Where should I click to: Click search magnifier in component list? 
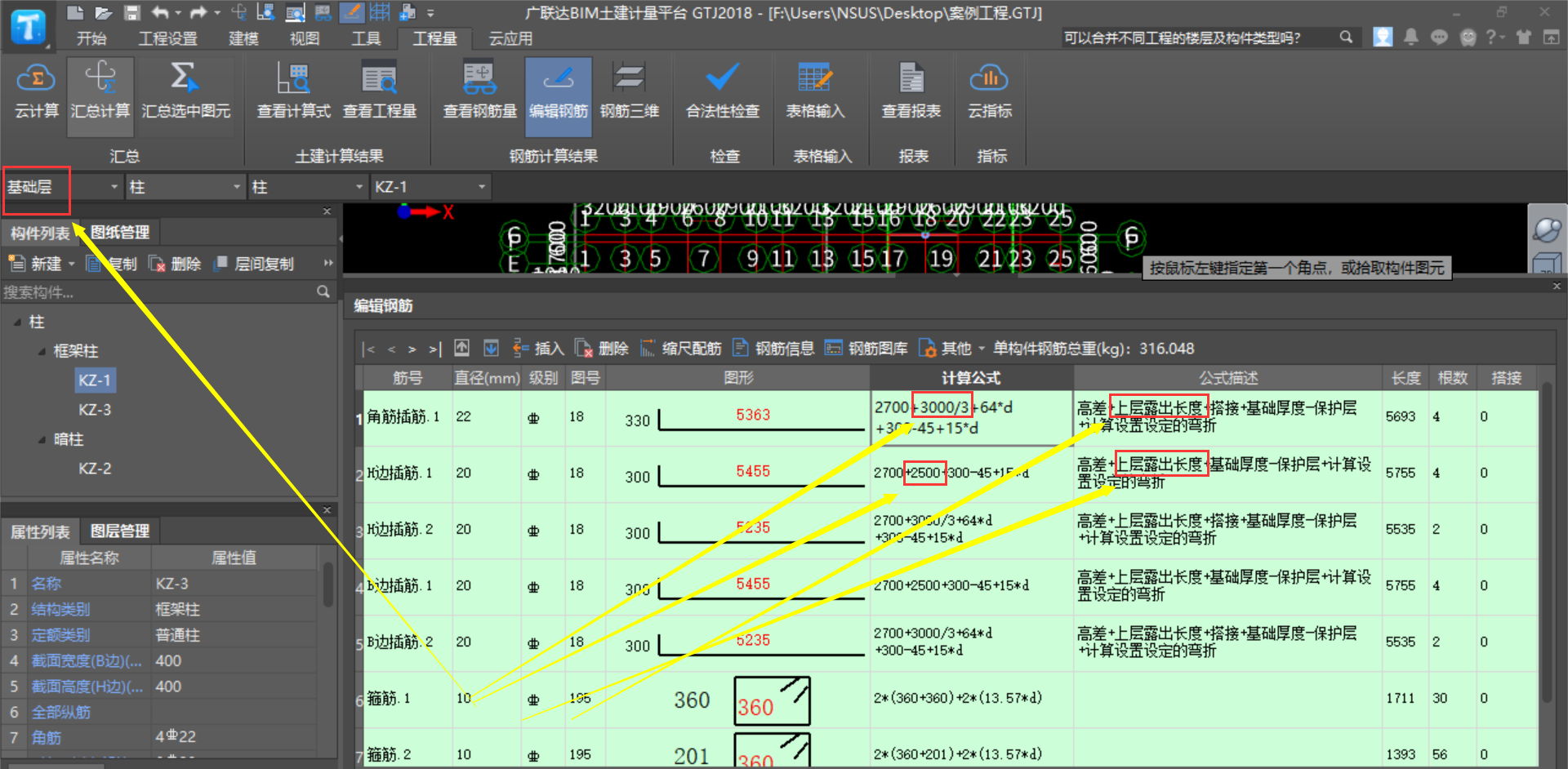(x=323, y=291)
